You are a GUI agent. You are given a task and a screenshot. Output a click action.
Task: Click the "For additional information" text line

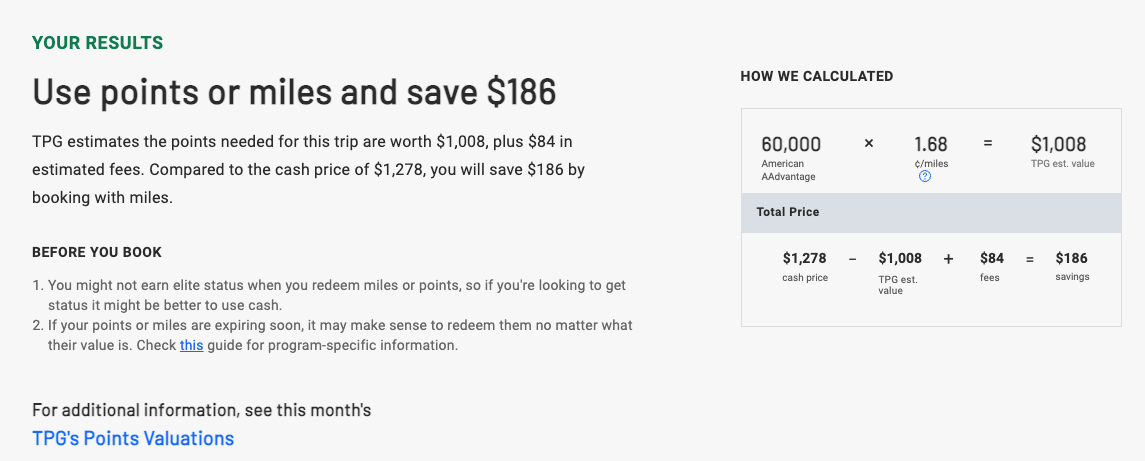coord(201,410)
